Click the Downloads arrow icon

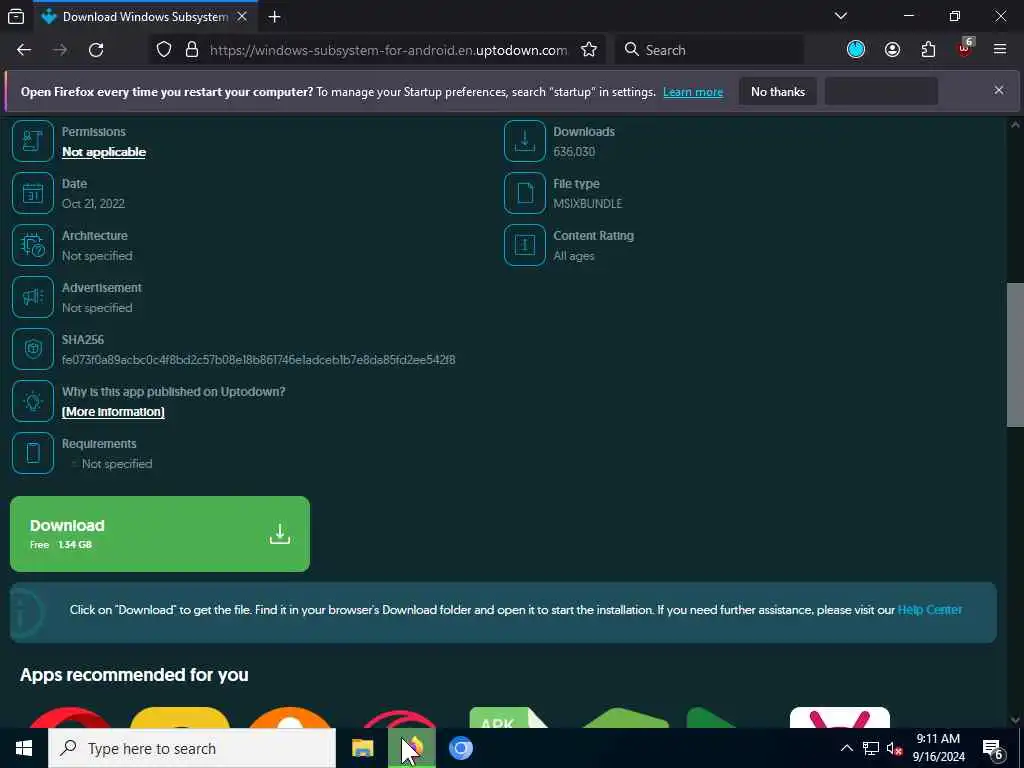[x=524, y=141]
